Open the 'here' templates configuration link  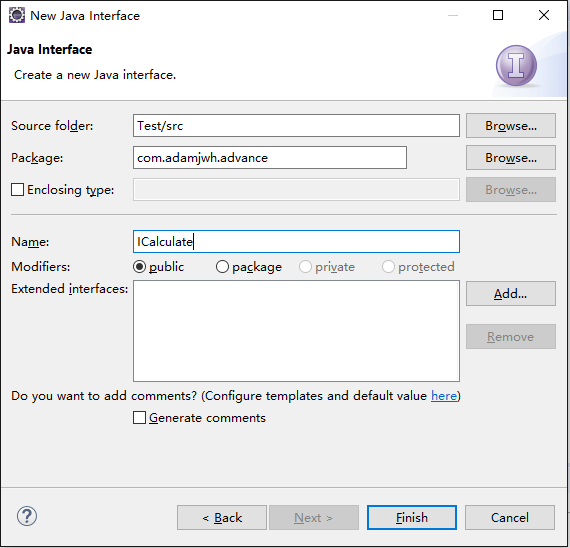pyautogui.click(x=444, y=396)
